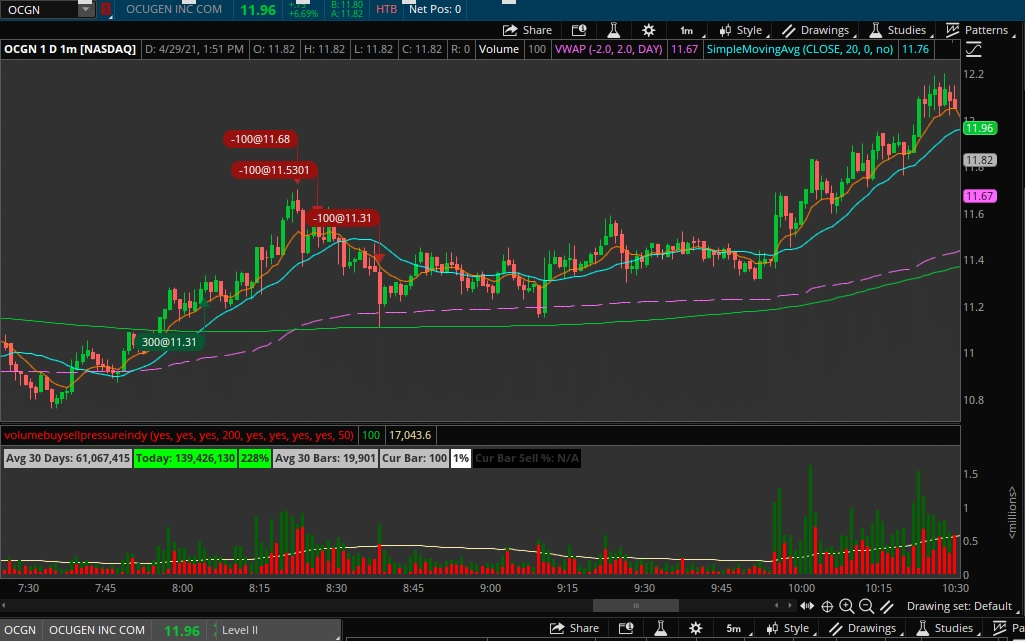
Task: Click the VWAP (-2.0, 2.0, DAY) study label
Action: [x=608, y=49]
